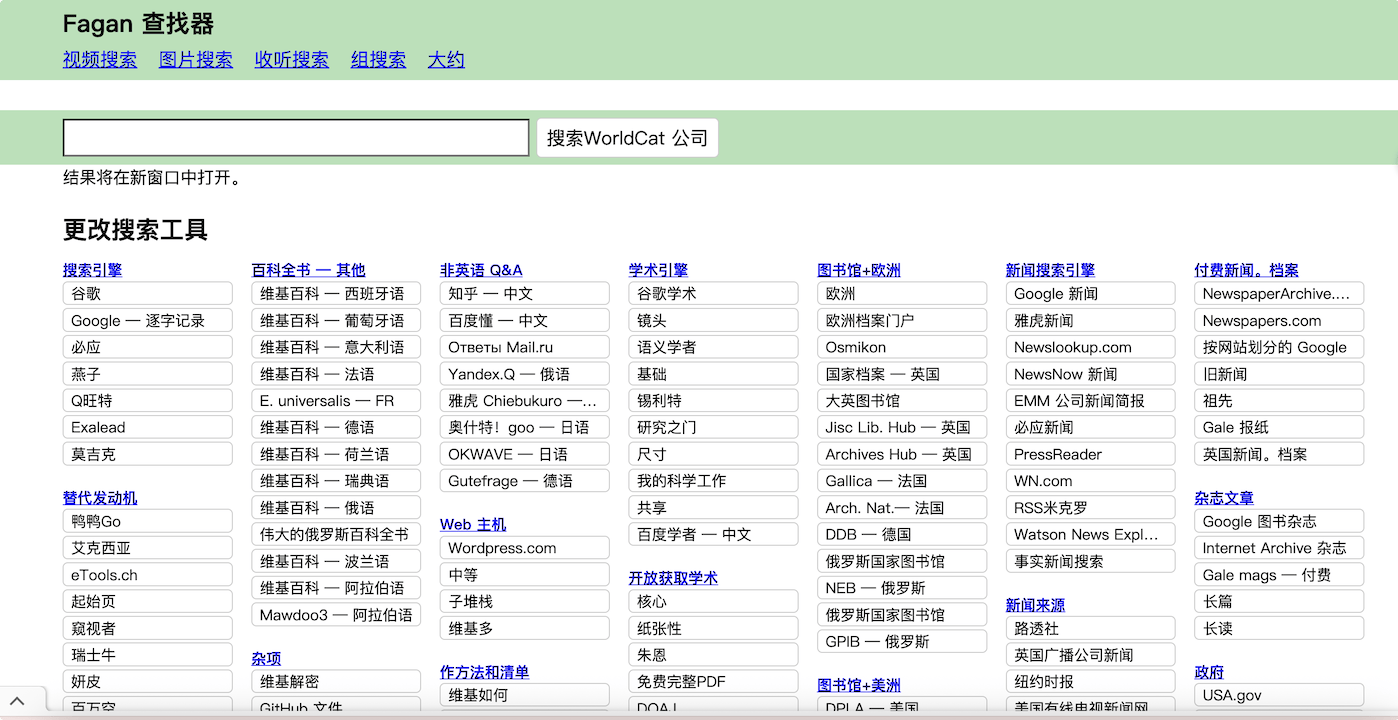Click the 学术引擎 category heading
Screen dimensions: 1398x720
[658, 270]
